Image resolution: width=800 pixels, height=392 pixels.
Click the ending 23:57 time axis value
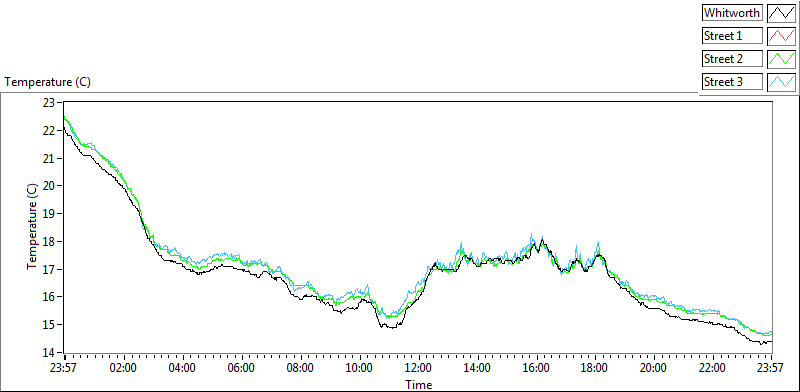tap(771, 368)
